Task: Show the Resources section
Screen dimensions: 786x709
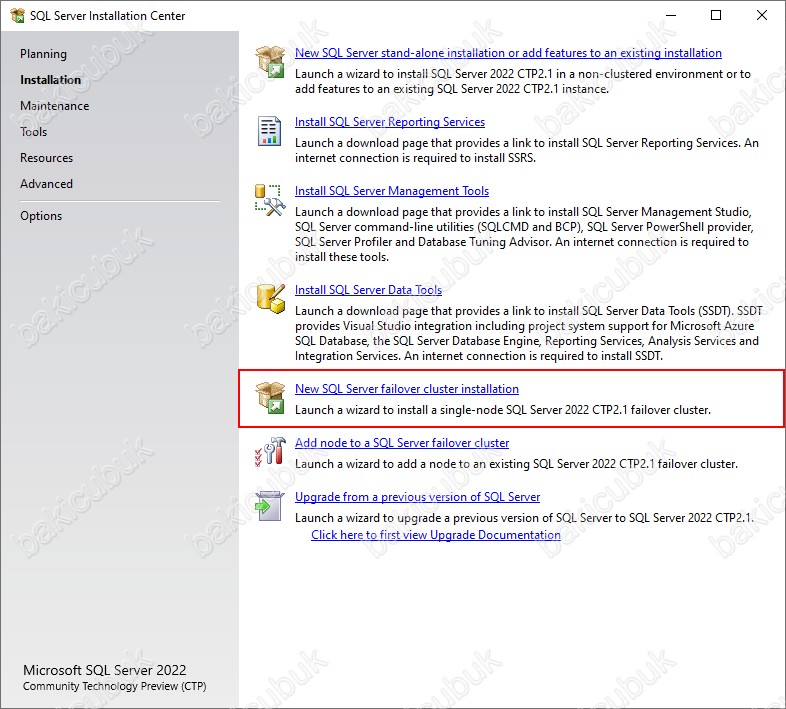Action: pos(47,158)
